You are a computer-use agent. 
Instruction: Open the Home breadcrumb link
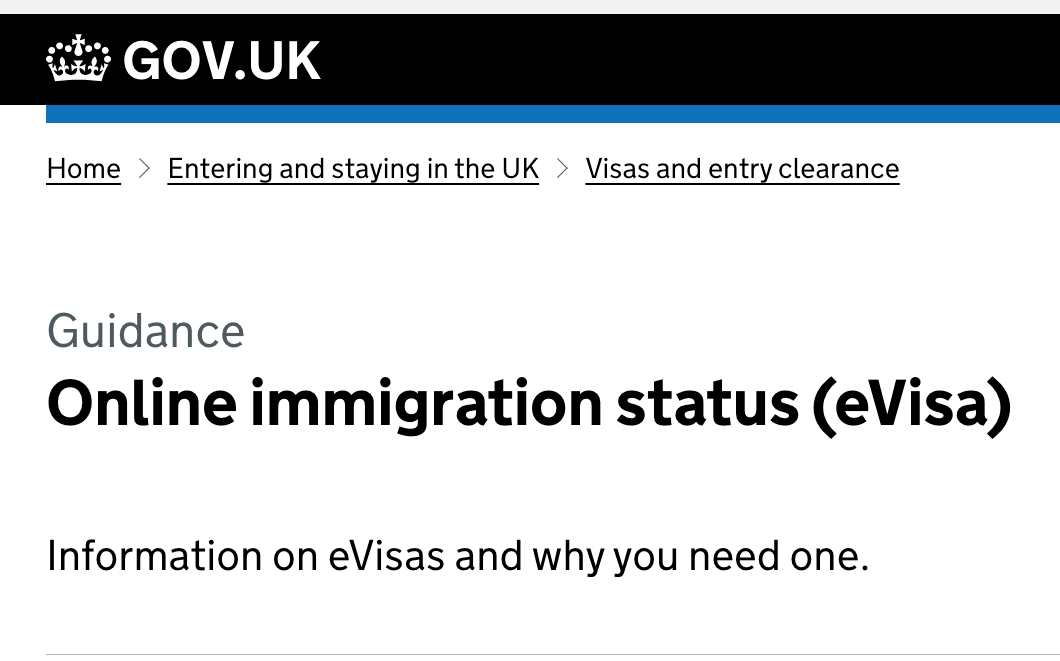(84, 169)
